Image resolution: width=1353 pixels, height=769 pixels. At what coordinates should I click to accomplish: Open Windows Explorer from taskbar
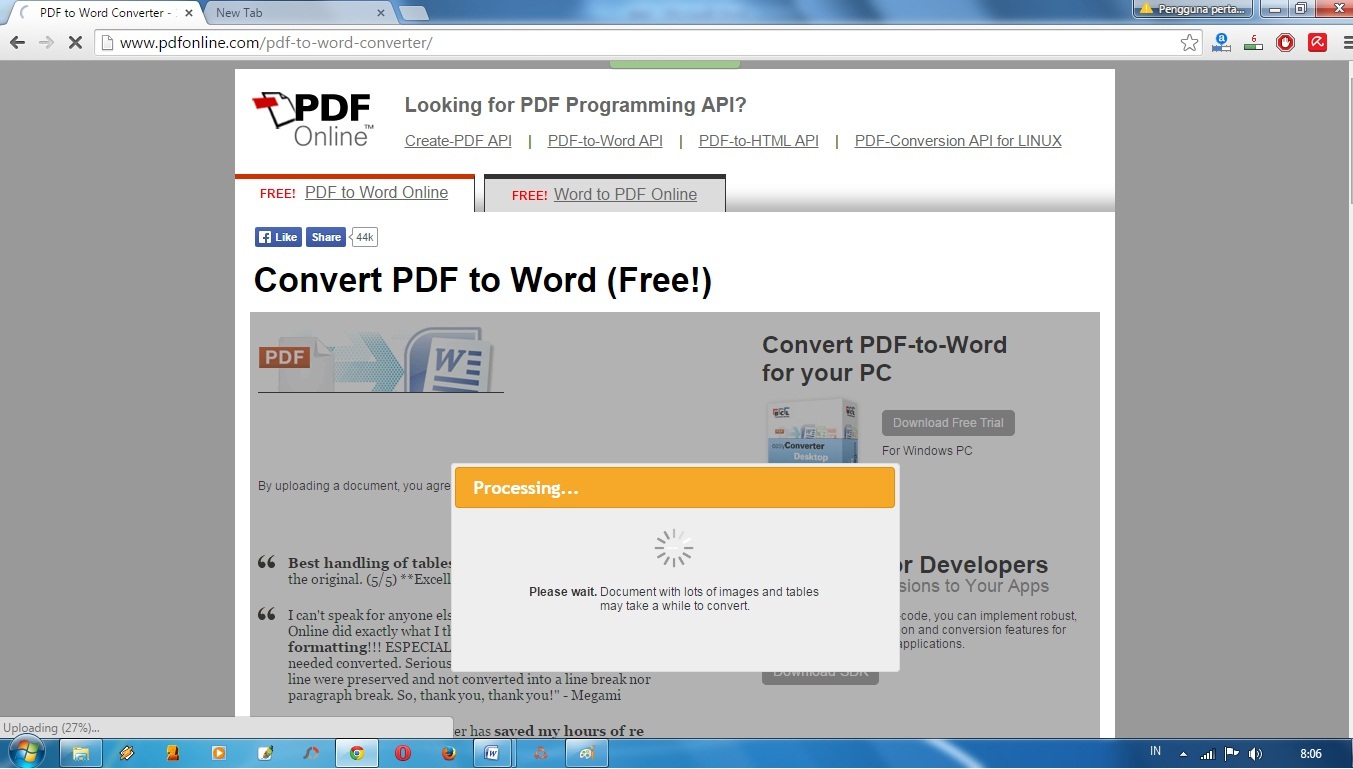[81, 753]
